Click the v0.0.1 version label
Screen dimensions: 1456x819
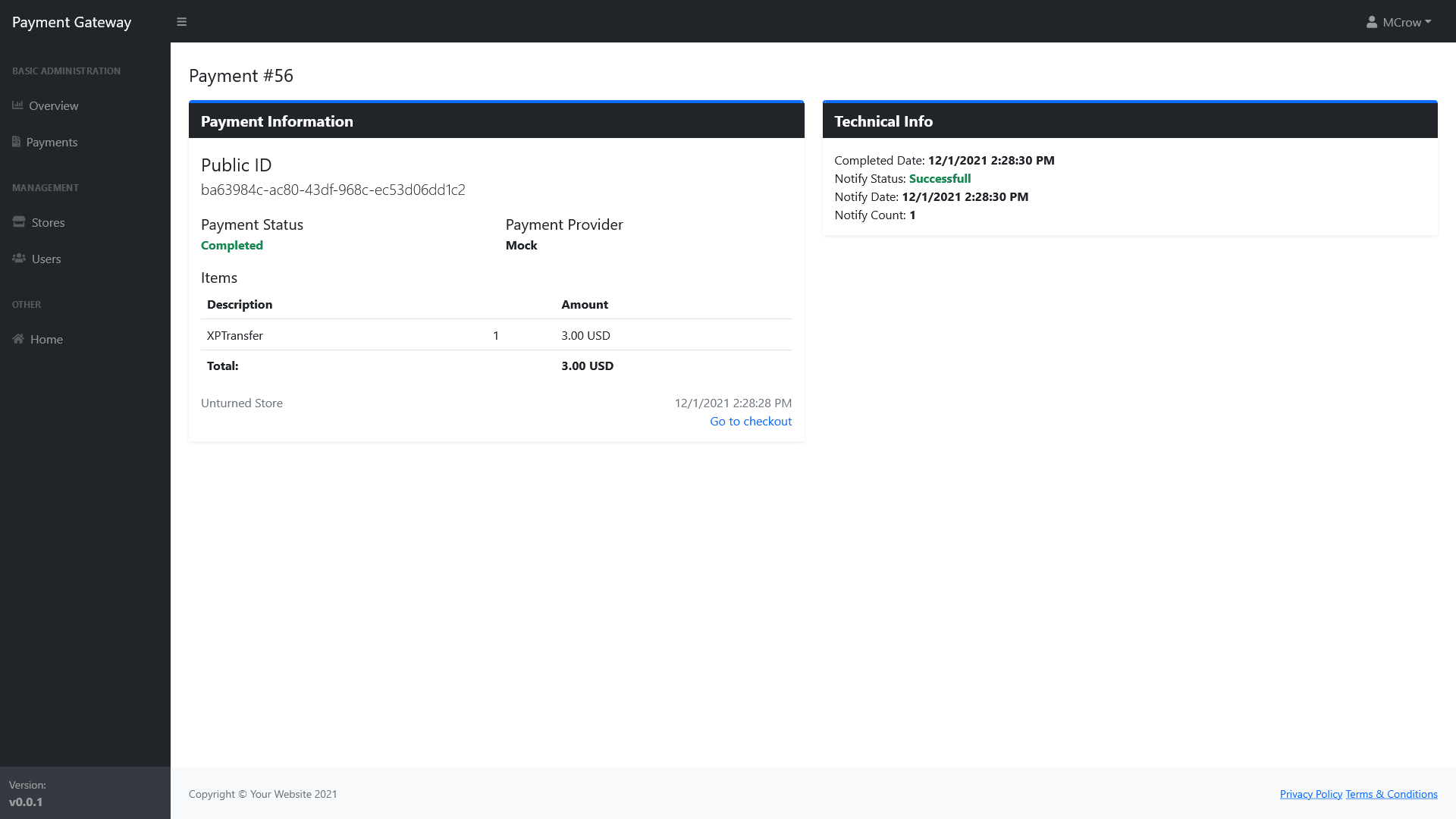(x=26, y=802)
